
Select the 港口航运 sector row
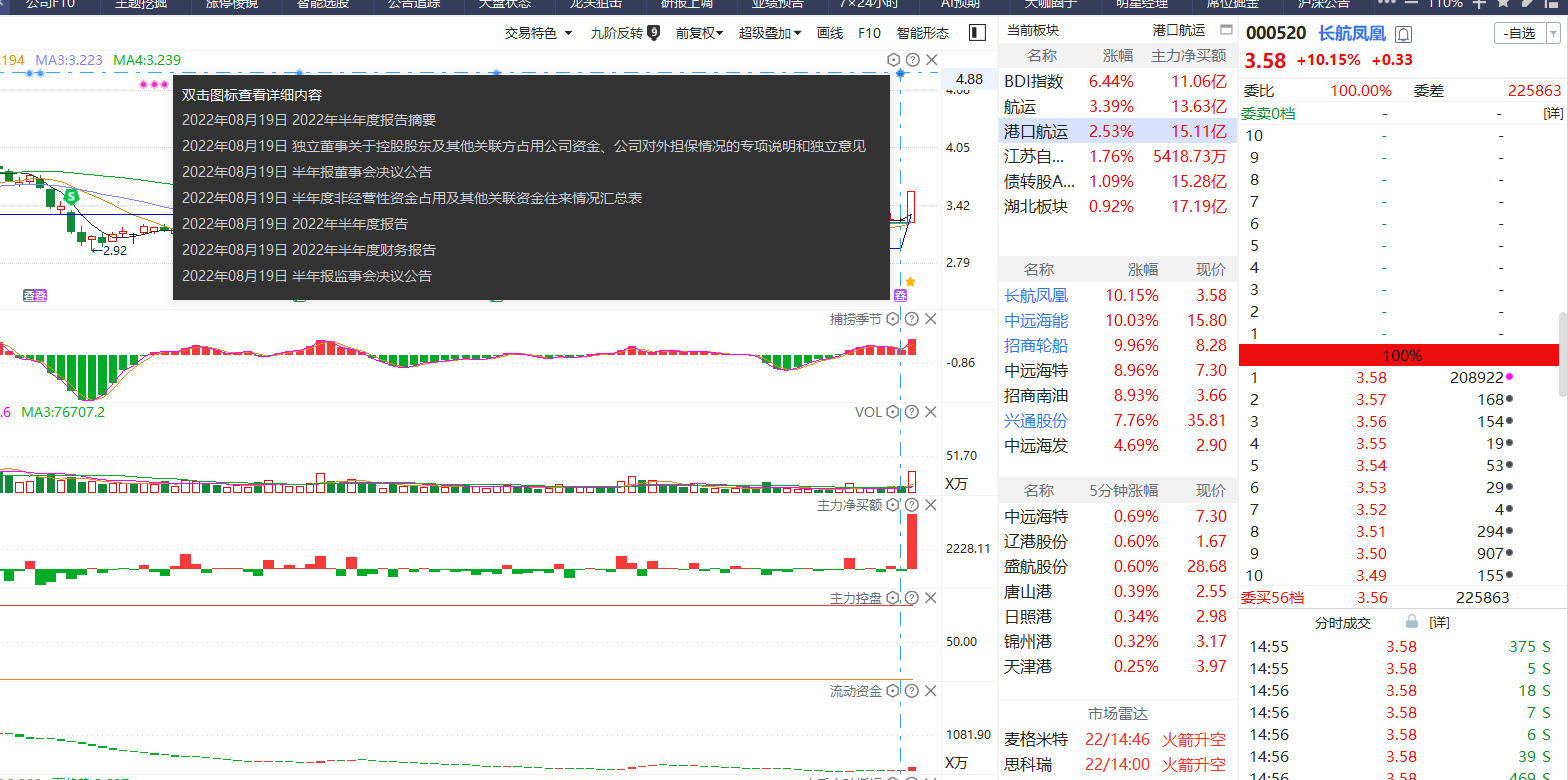[1117, 131]
